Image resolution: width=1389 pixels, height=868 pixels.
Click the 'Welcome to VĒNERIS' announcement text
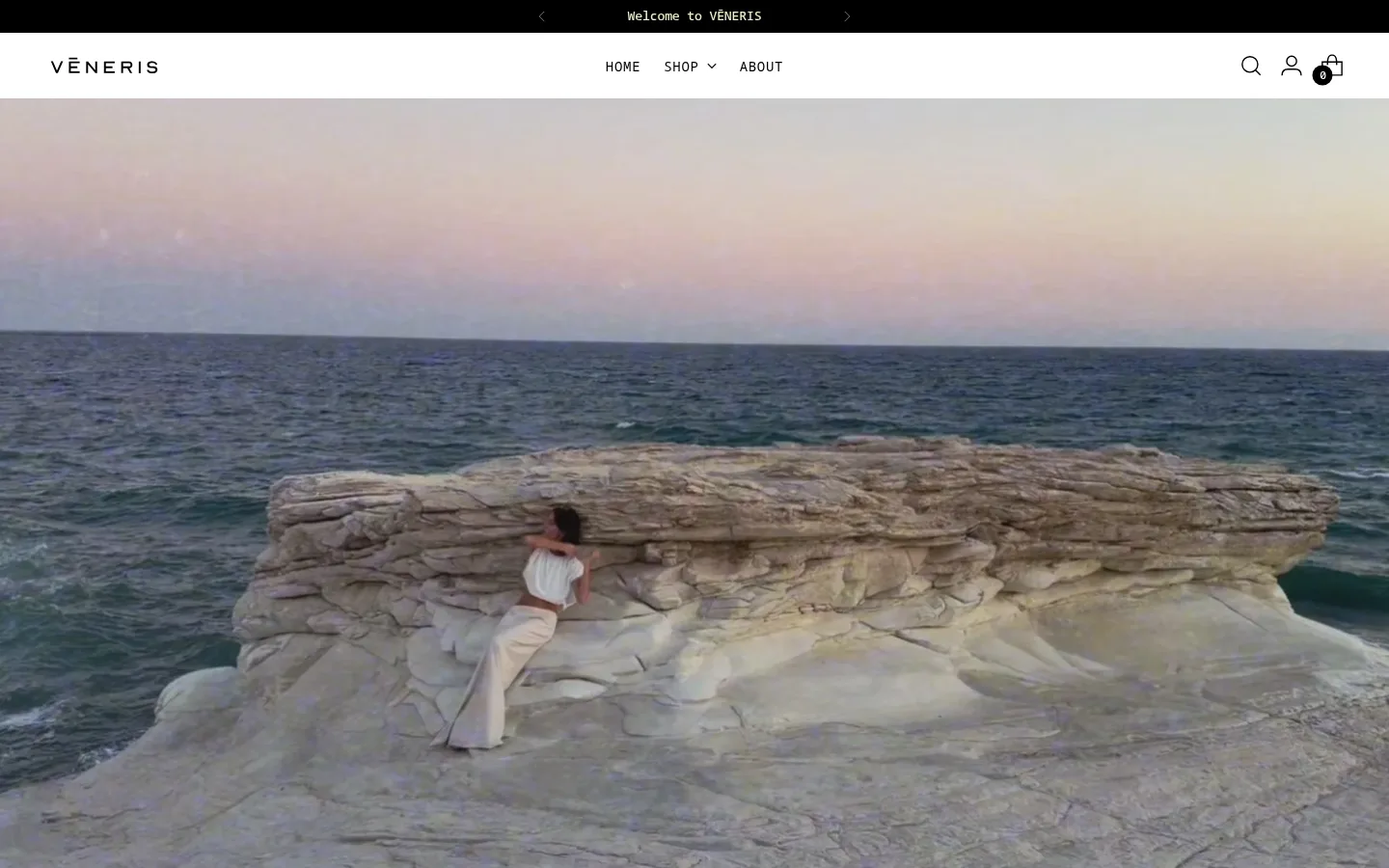pos(694,16)
